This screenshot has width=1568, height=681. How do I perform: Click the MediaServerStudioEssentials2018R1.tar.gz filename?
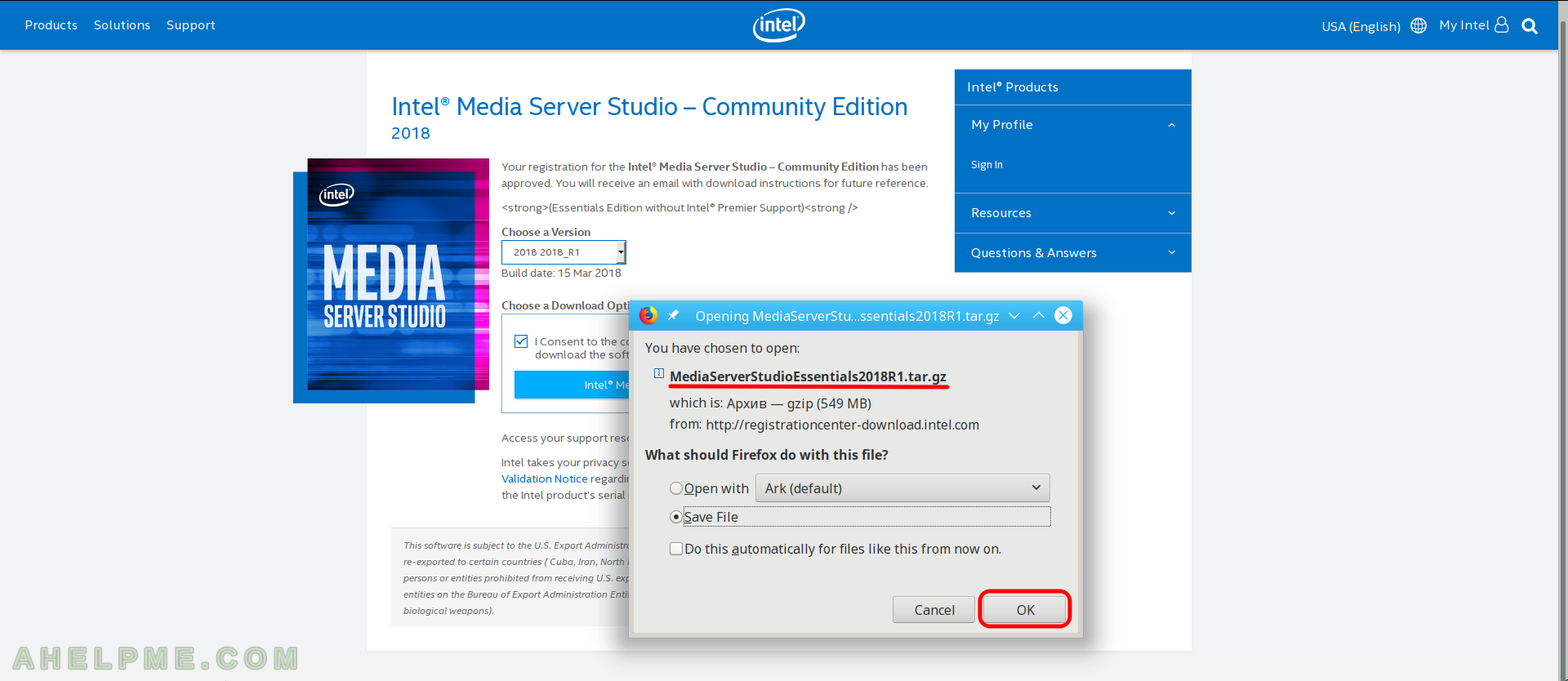tap(808, 376)
